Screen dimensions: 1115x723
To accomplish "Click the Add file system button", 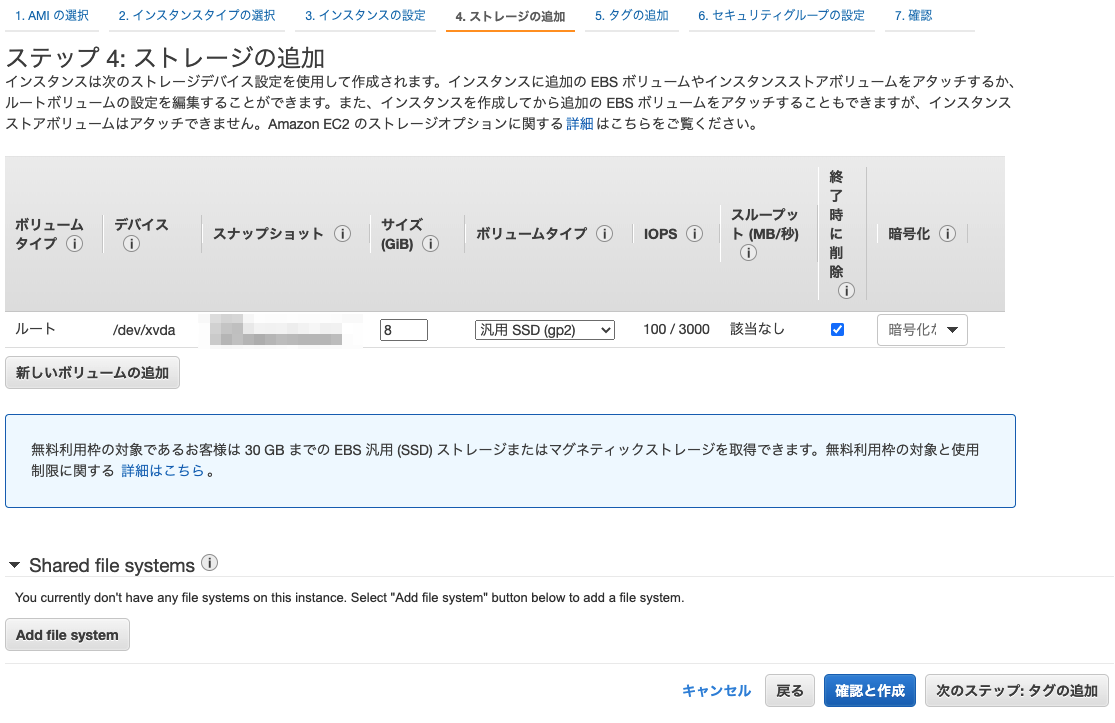I will point(67,634).
